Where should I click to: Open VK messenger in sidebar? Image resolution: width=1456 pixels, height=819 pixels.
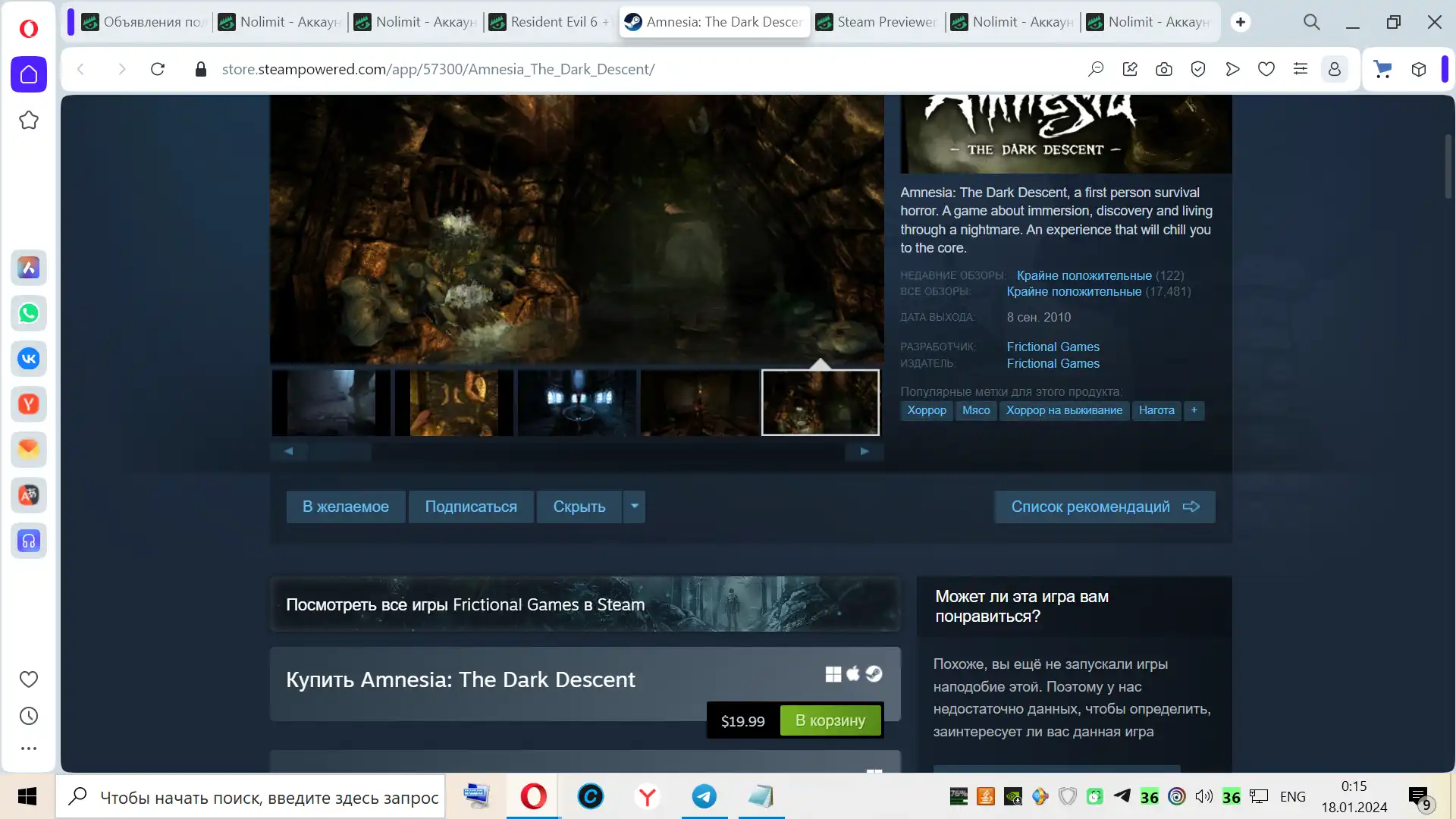point(29,359)
